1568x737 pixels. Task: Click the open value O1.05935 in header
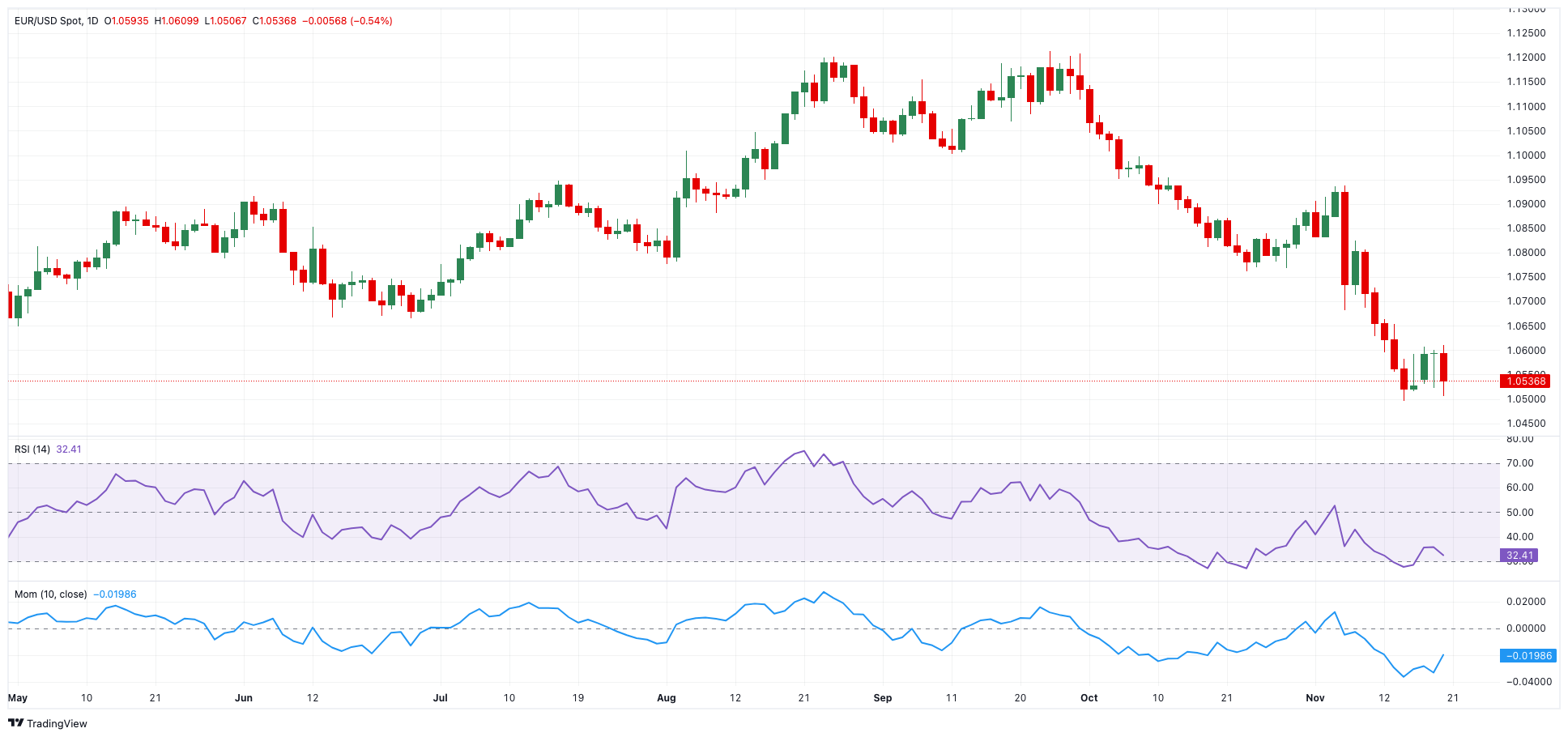(x=126, y=21)
